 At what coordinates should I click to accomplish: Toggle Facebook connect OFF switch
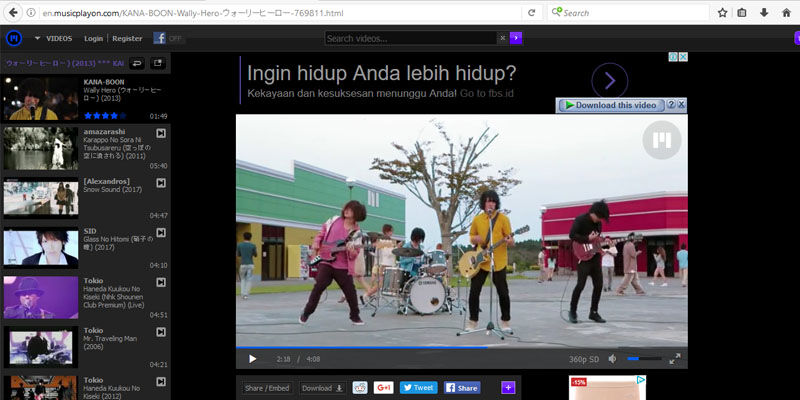(169, 38)
